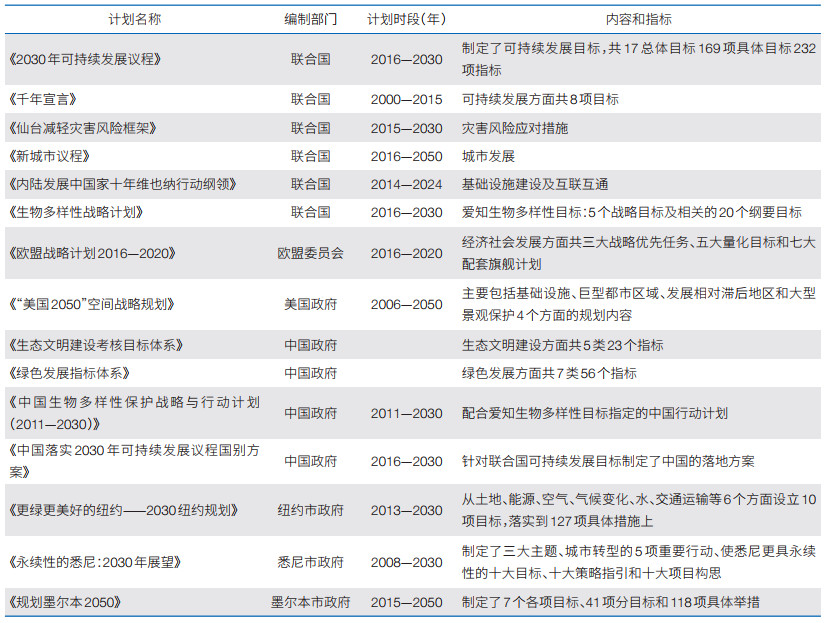Select 《欧盟战略计划2016—2020》 plan name
This screenshot has width=827, height=623.
(92, 253)
